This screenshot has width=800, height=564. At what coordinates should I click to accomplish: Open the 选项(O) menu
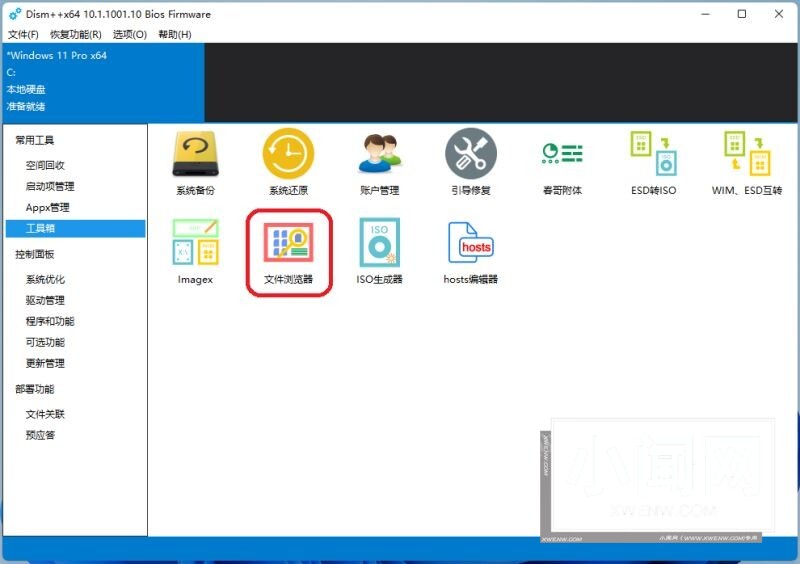[130, 35]
